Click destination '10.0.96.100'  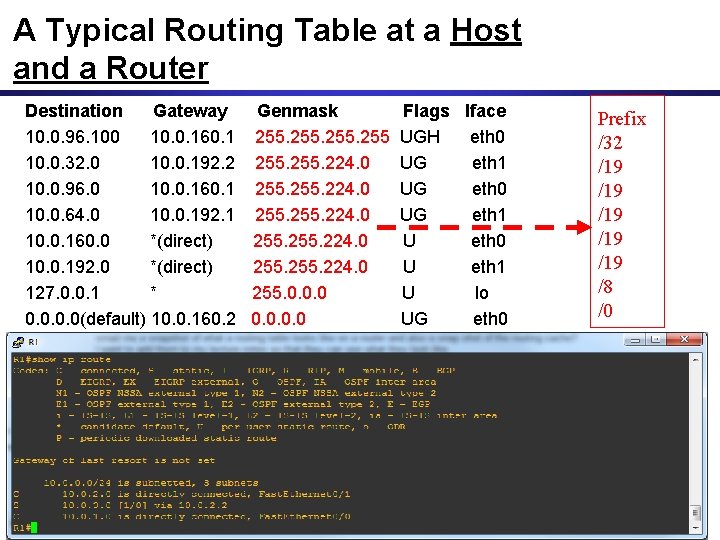pos(73,137)
